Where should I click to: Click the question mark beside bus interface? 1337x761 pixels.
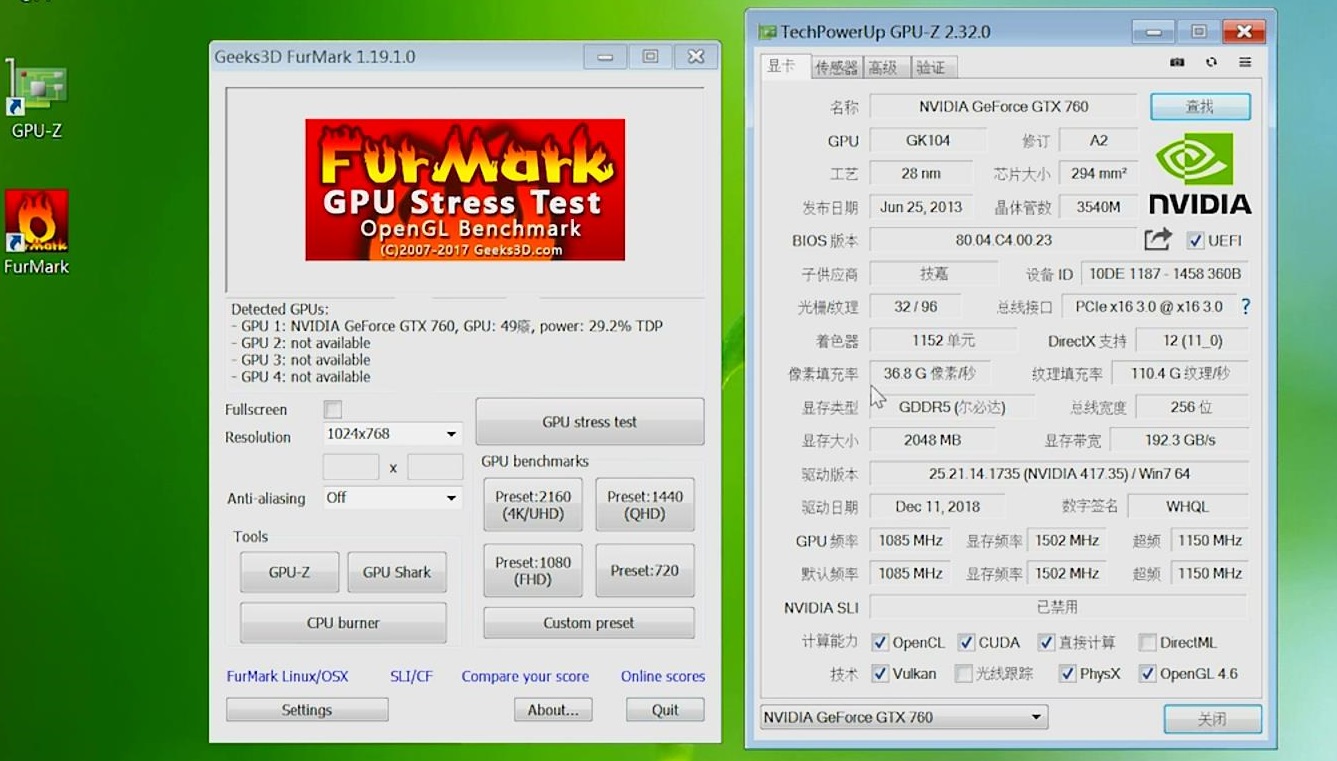coord(1244,307)
